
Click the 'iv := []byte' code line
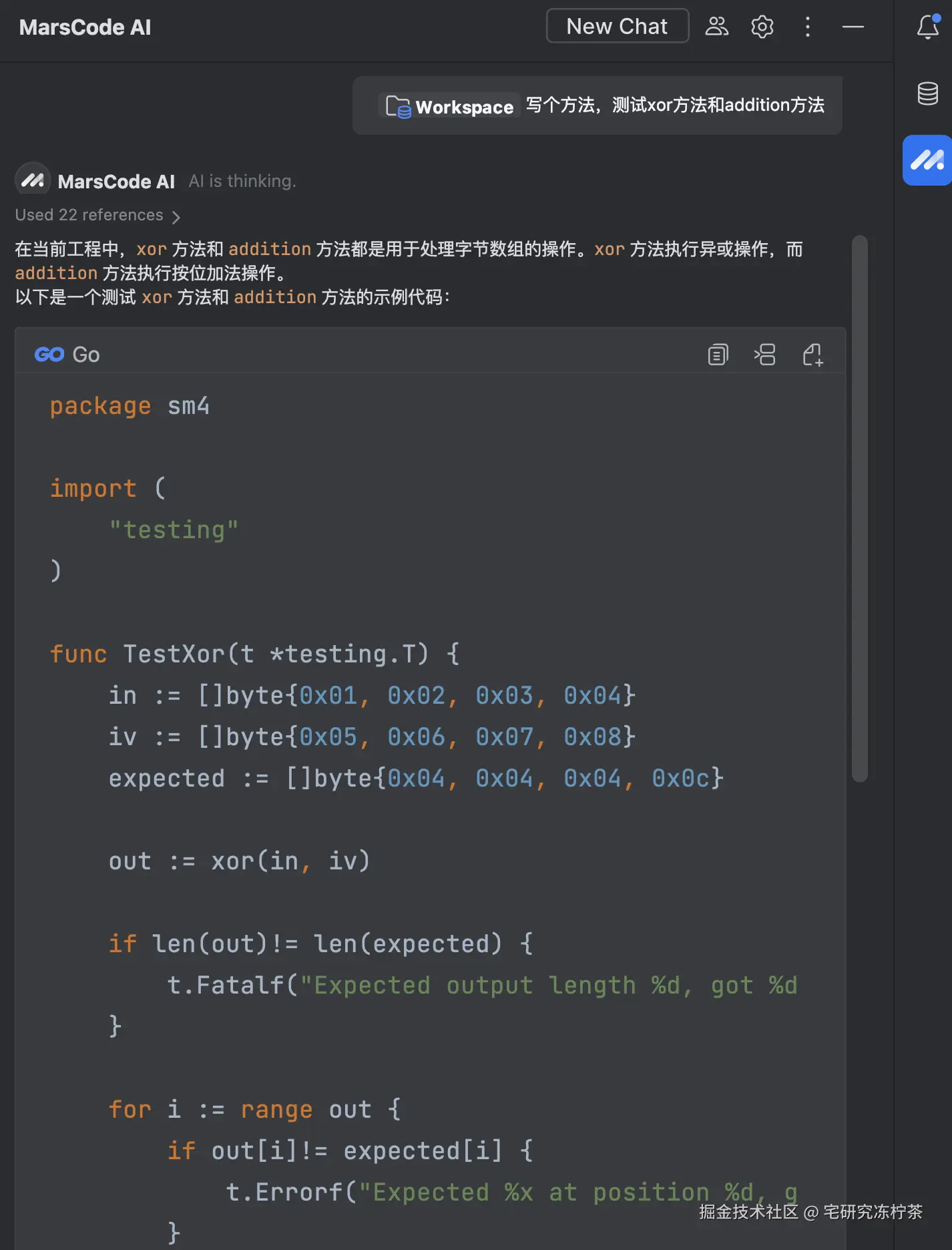click(372, 737)
